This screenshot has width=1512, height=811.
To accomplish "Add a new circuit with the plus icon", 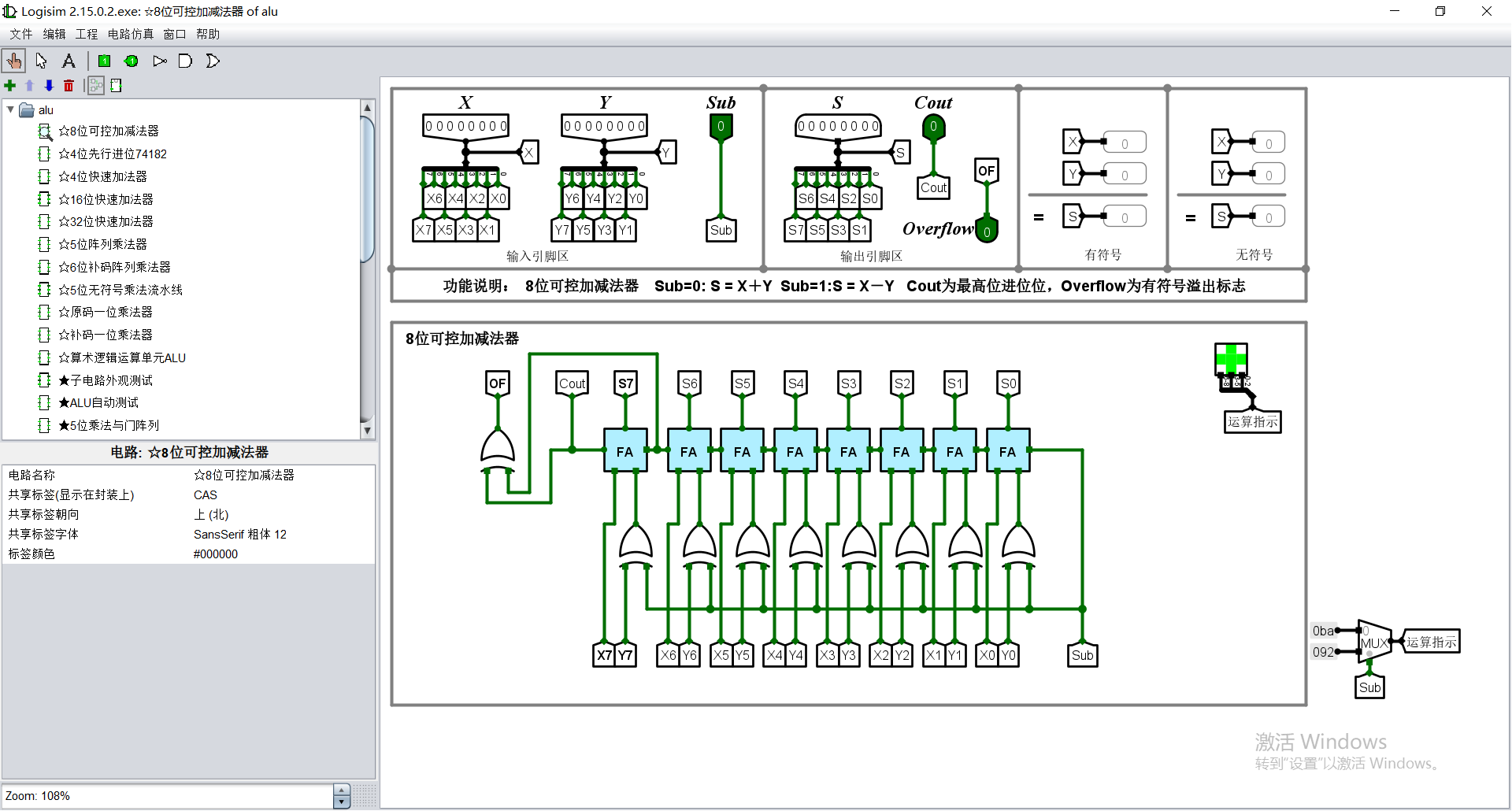I will click(x=9, y=85).
